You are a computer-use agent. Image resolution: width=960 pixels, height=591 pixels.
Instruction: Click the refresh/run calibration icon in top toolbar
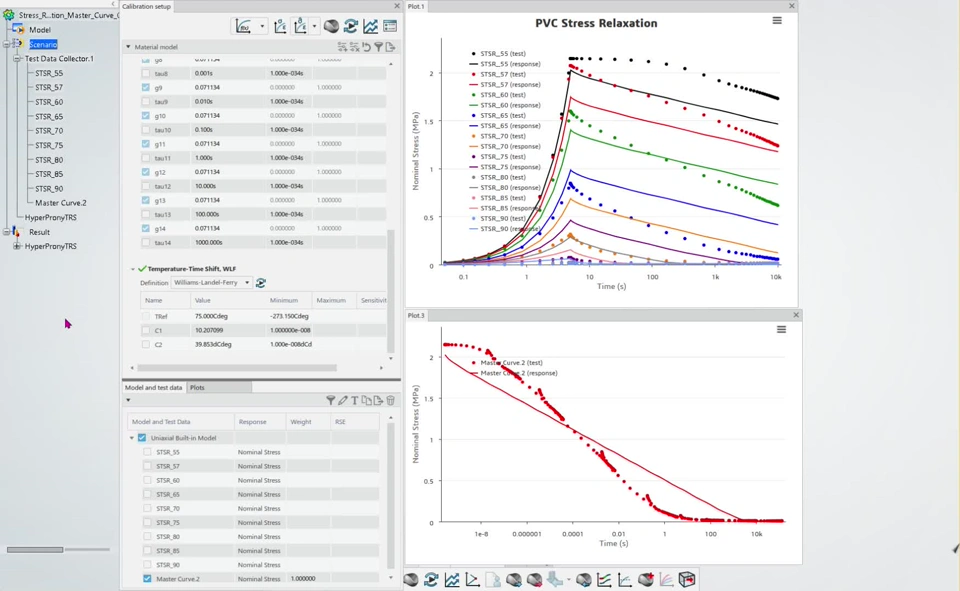pyautogui.click(x=351, y=26)
